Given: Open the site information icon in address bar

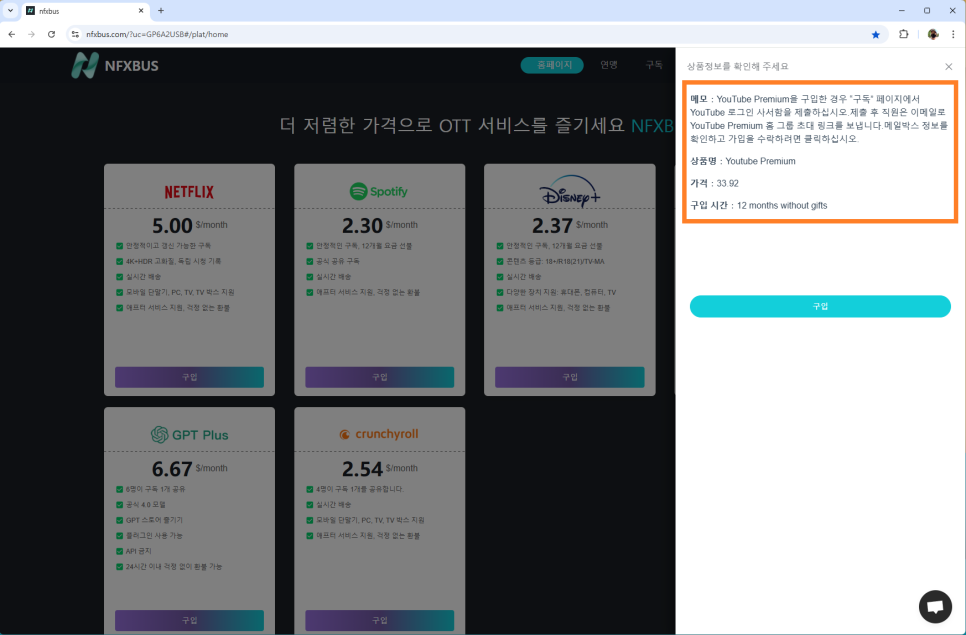Looking at the screenshot, I should [x=75, y=34].
